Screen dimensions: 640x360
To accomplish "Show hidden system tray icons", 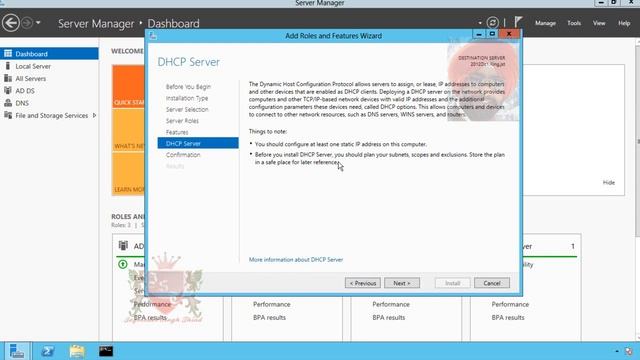I will 617,351.
